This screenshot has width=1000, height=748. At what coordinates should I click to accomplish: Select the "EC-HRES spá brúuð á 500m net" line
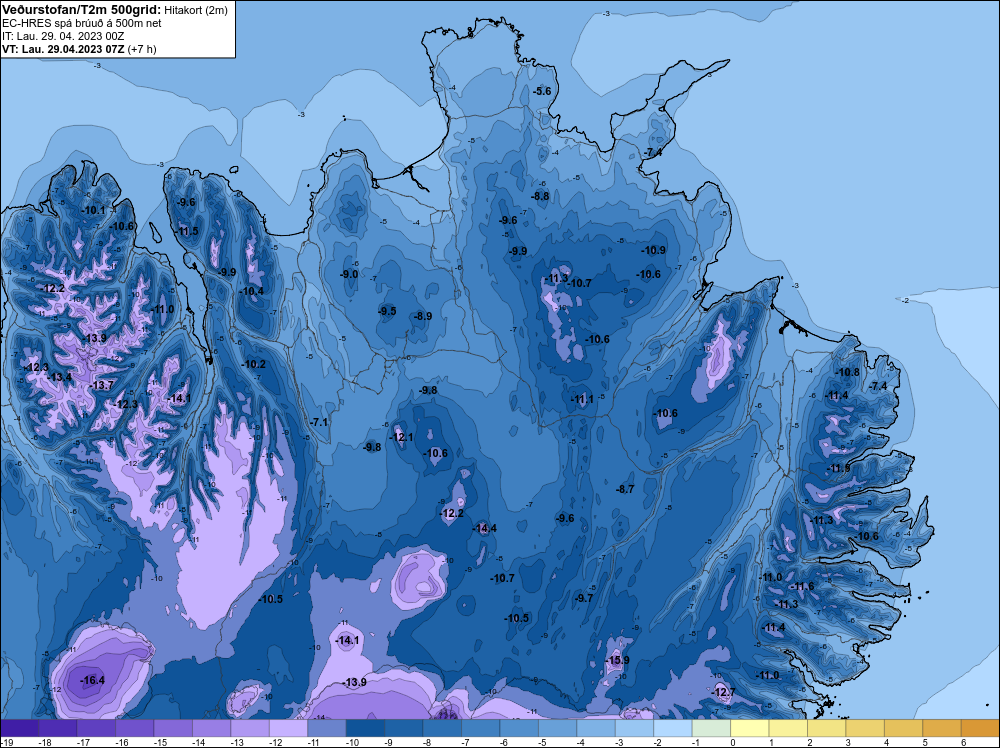click(x=82, y=23)
